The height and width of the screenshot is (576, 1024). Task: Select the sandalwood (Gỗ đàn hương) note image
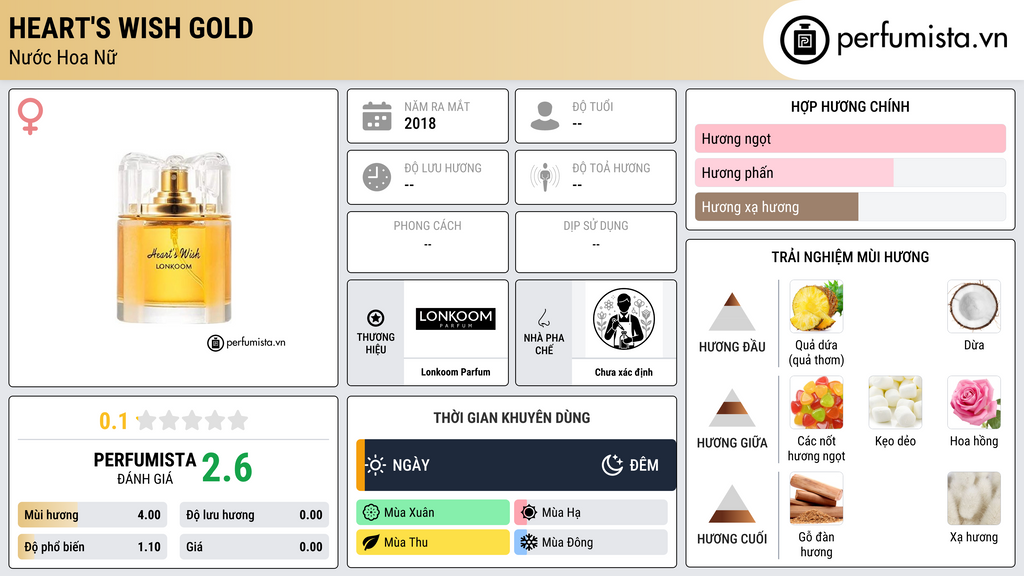tap(816, 498)
